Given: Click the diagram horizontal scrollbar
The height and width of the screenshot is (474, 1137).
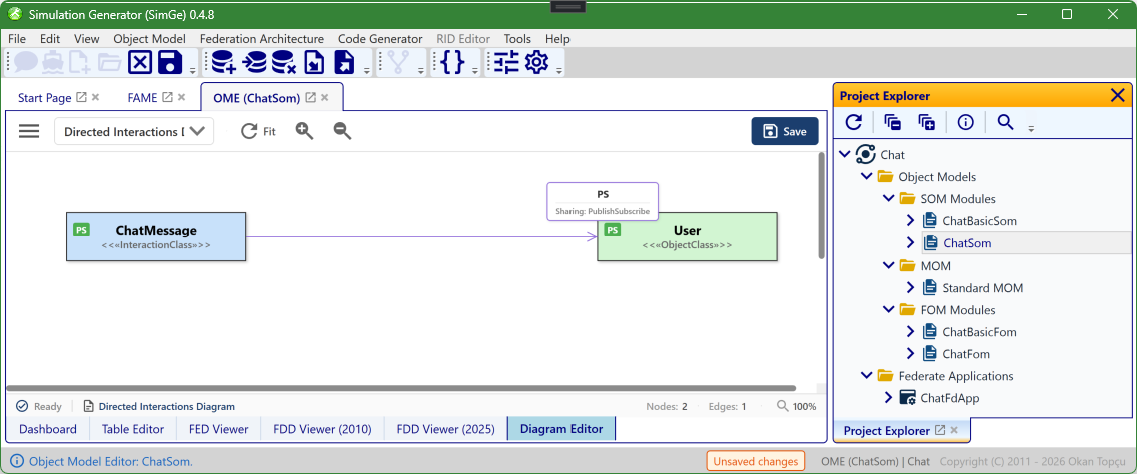Looking at the screenshot, I should click(401, 388).
